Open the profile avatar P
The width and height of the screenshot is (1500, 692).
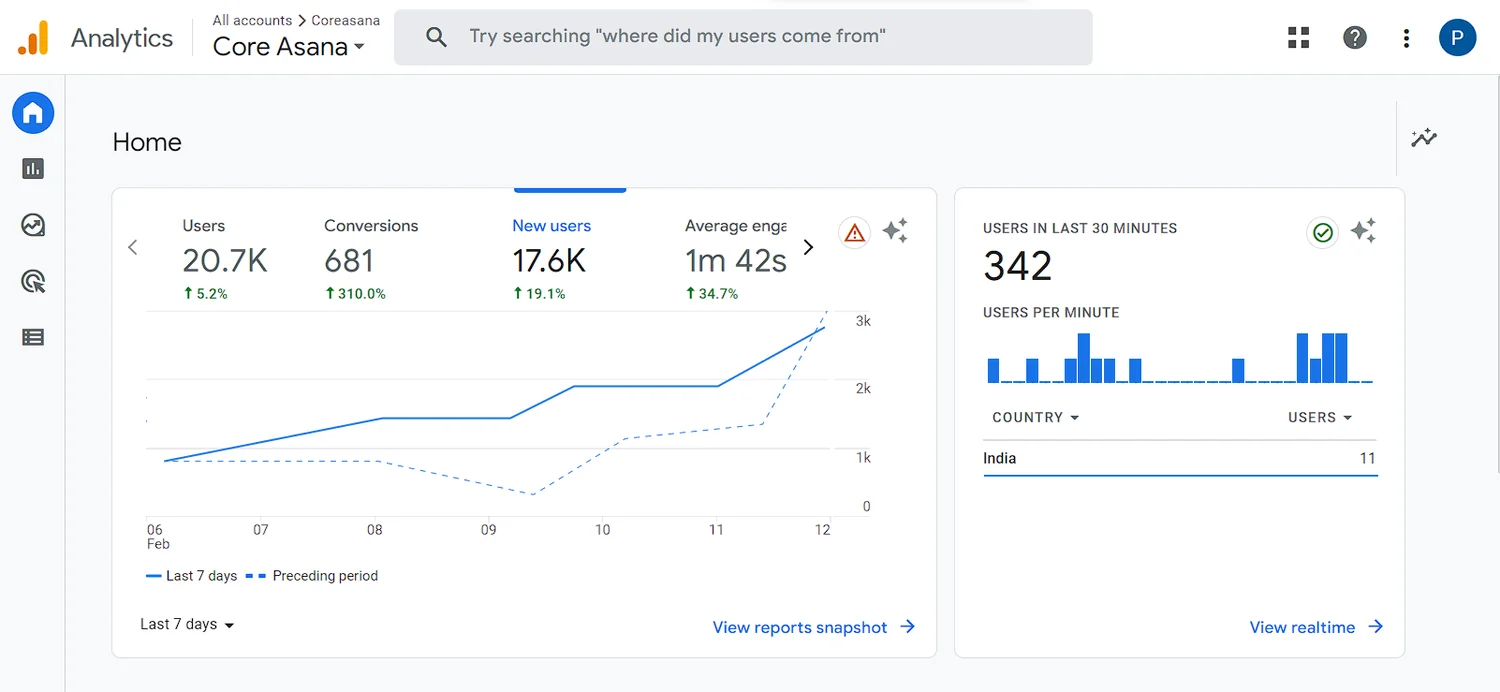pyautogui.click(x=1457, y=38)
